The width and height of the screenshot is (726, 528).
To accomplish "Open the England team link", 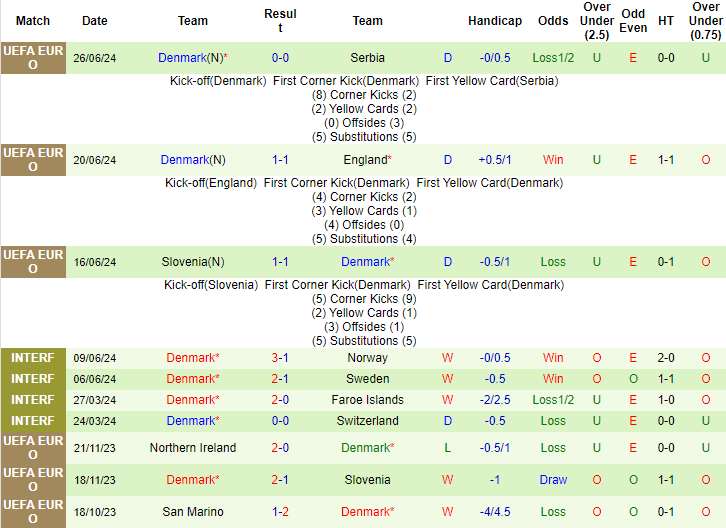I will click(365, 160).
